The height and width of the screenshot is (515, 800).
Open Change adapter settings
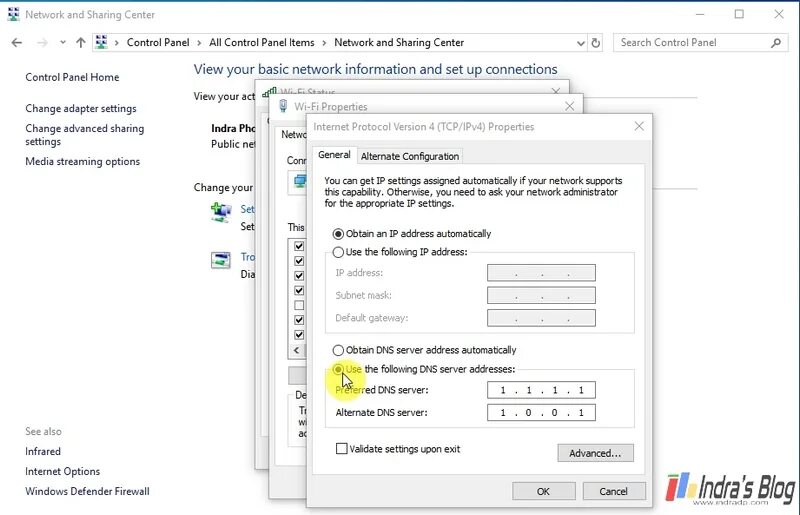coord(81,108)
